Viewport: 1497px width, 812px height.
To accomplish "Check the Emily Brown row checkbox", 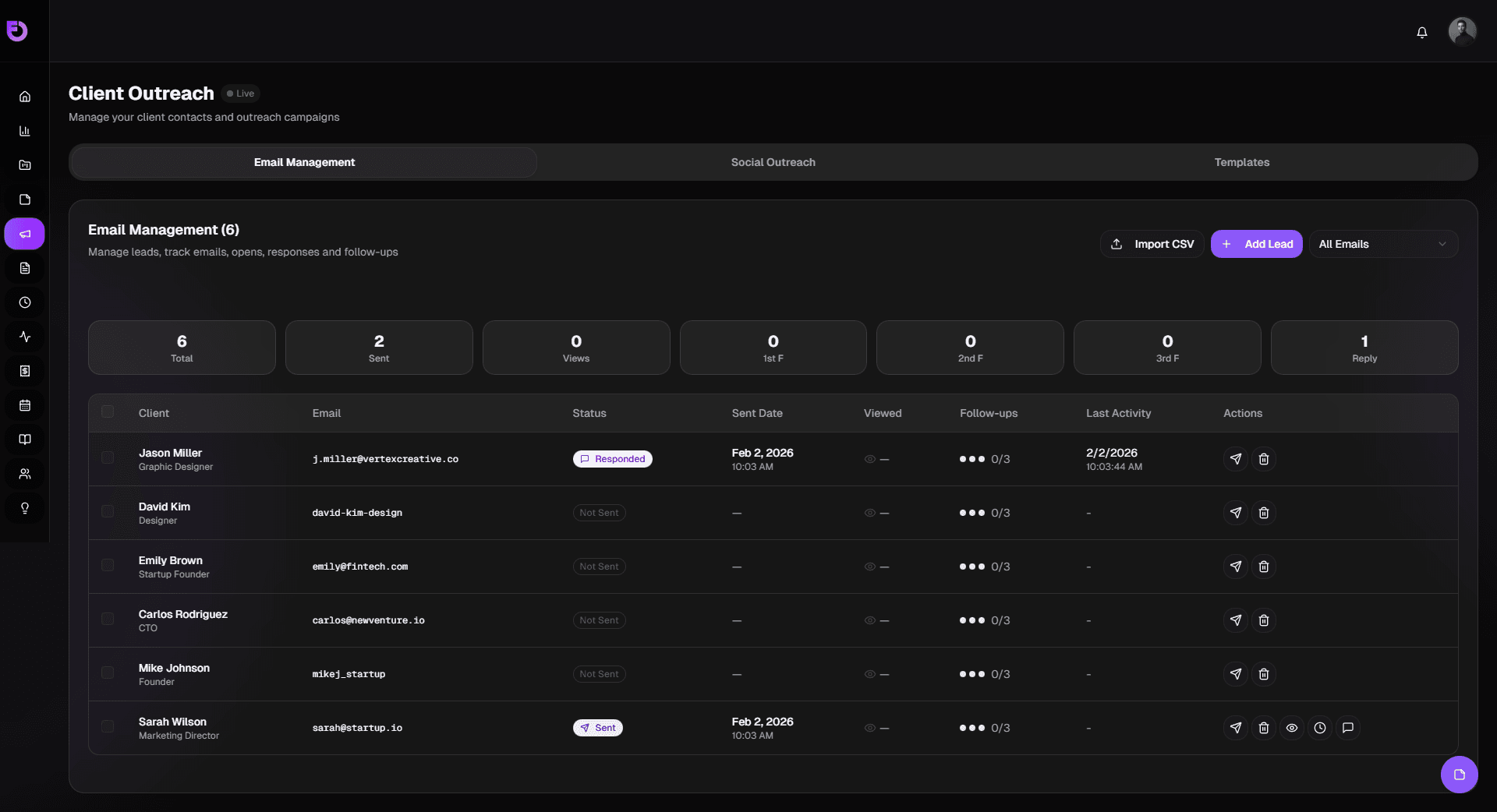I will [108, 566].
